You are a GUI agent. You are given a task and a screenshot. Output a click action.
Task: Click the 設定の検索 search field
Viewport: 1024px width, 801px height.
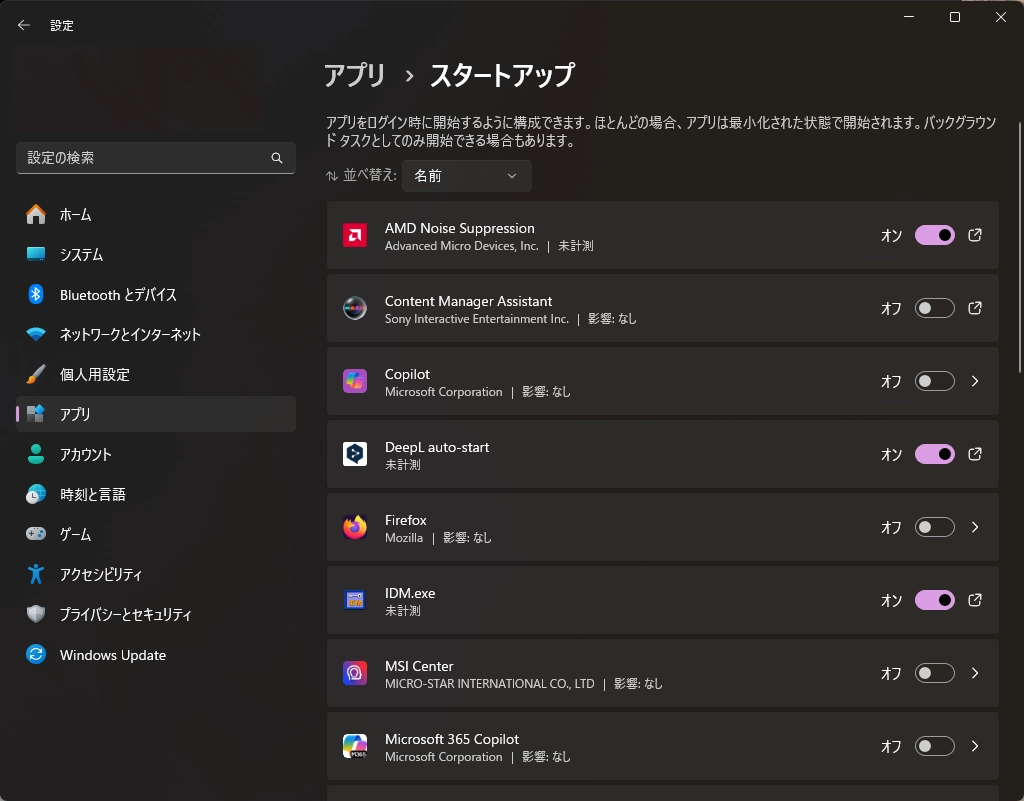pos(156,158)
